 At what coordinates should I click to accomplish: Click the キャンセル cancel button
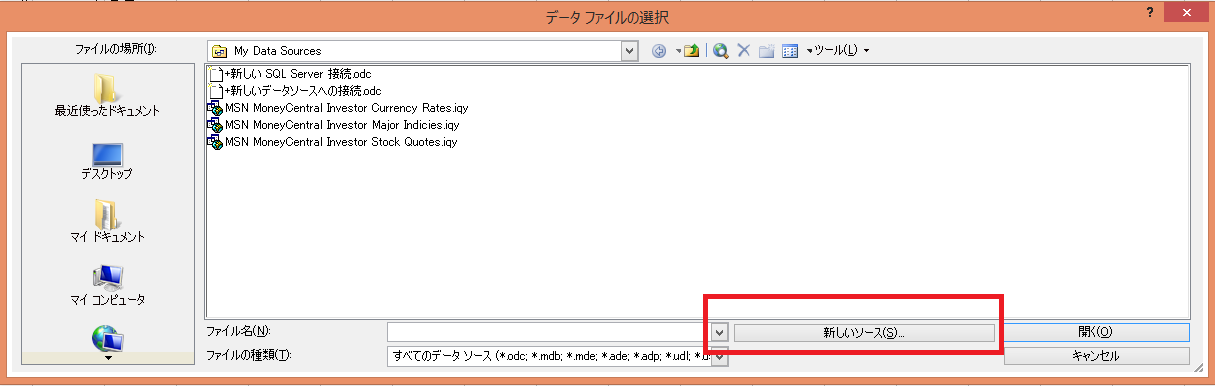click(1096, 356)
